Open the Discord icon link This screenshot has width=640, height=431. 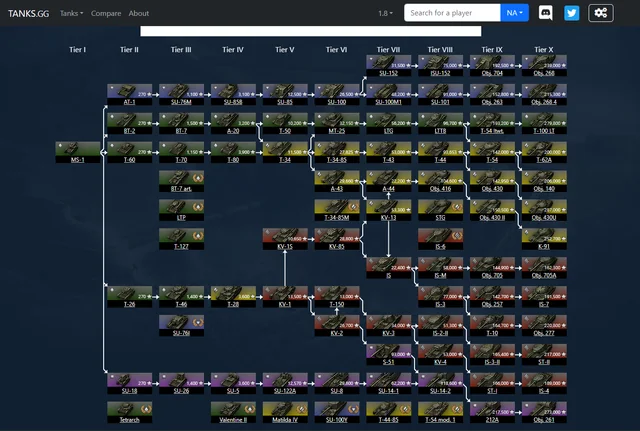(545, 13)
